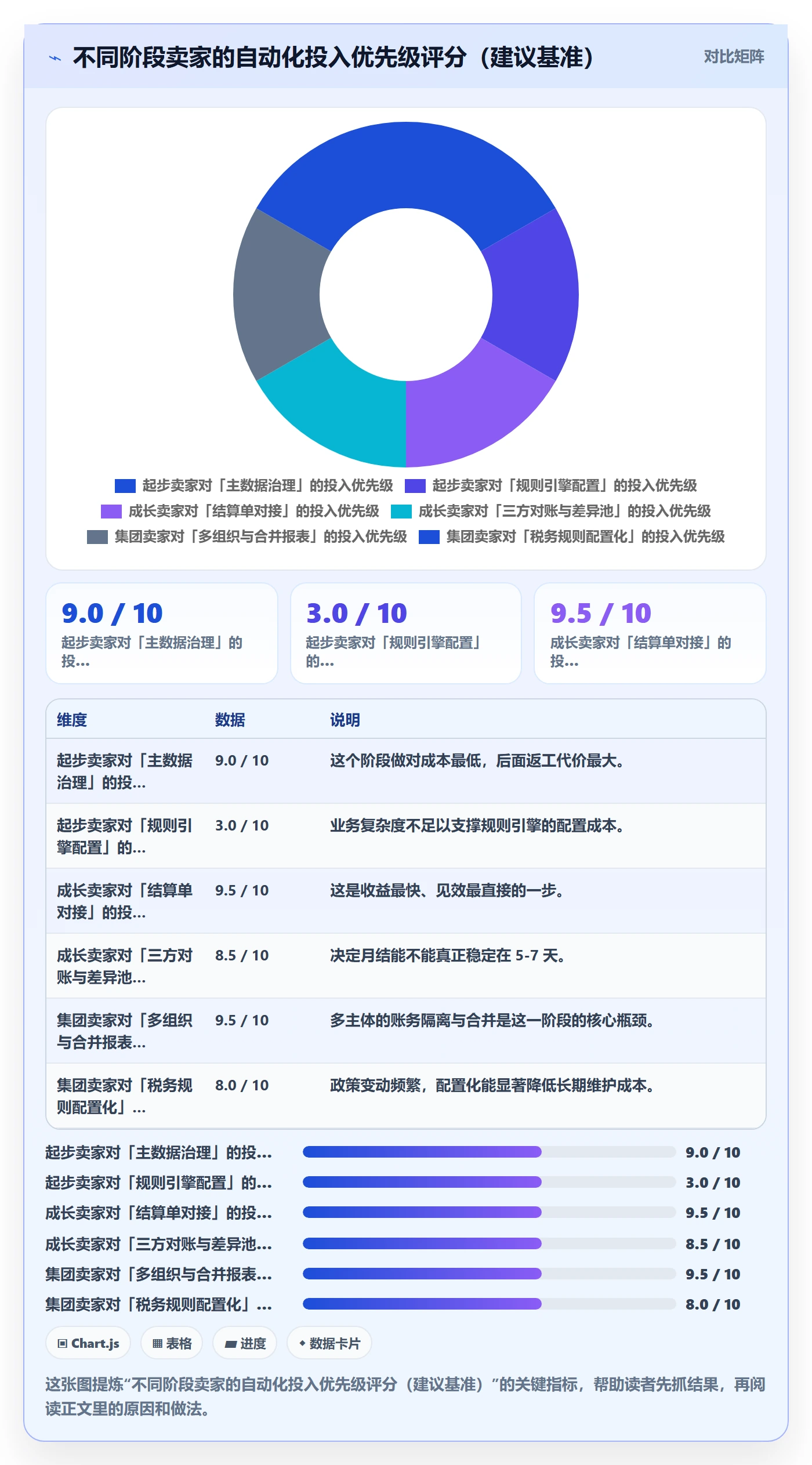Click the 对比矩阵 badge in the header
Image resolution: width=812 pixels, height=1465 pixels.
pos(734,57)
